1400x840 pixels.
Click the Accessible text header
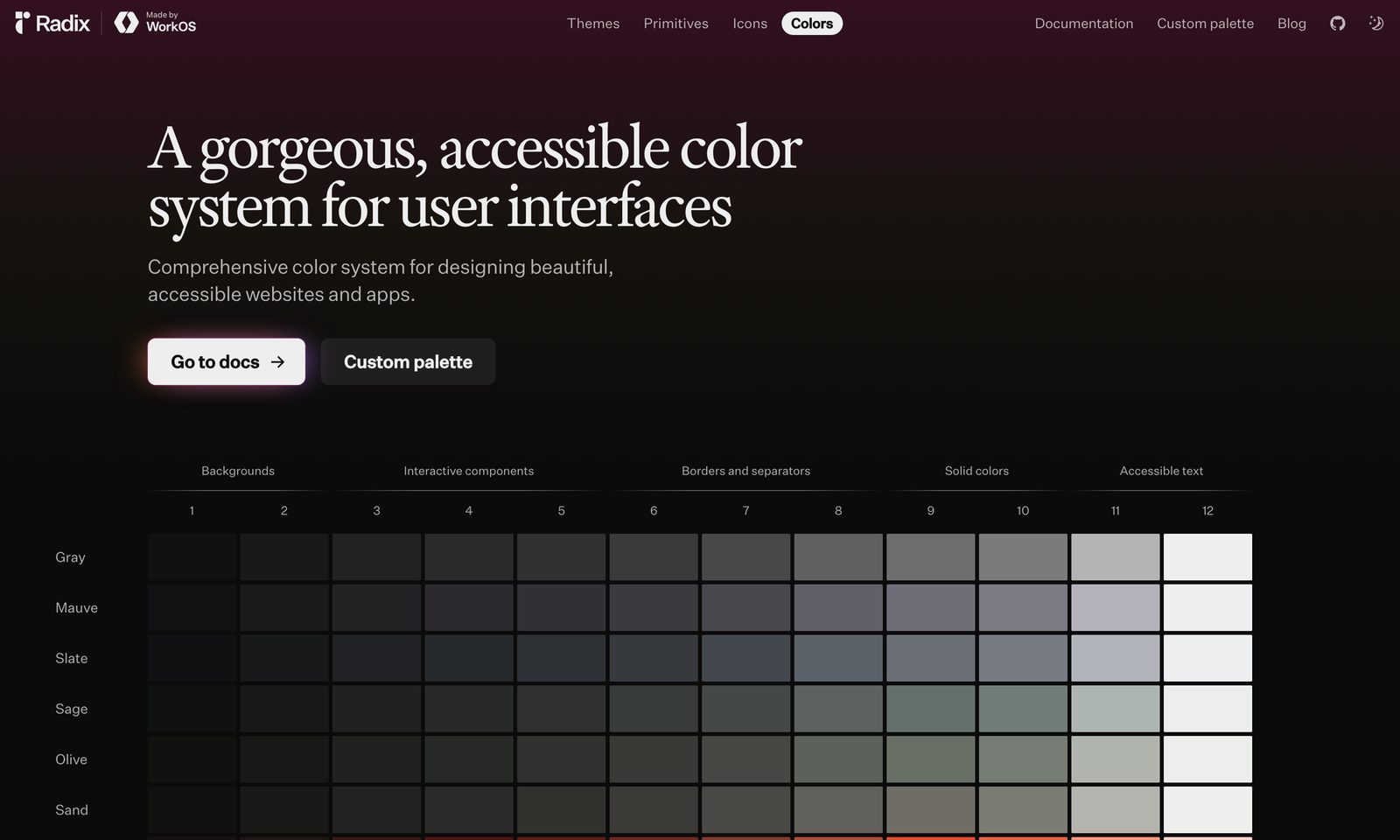point(1161,471)
